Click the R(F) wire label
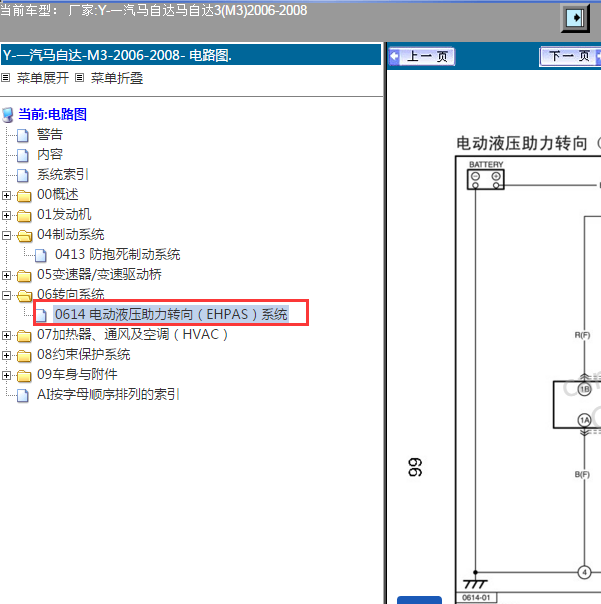The image size is (601, 604). coord(582,335)
